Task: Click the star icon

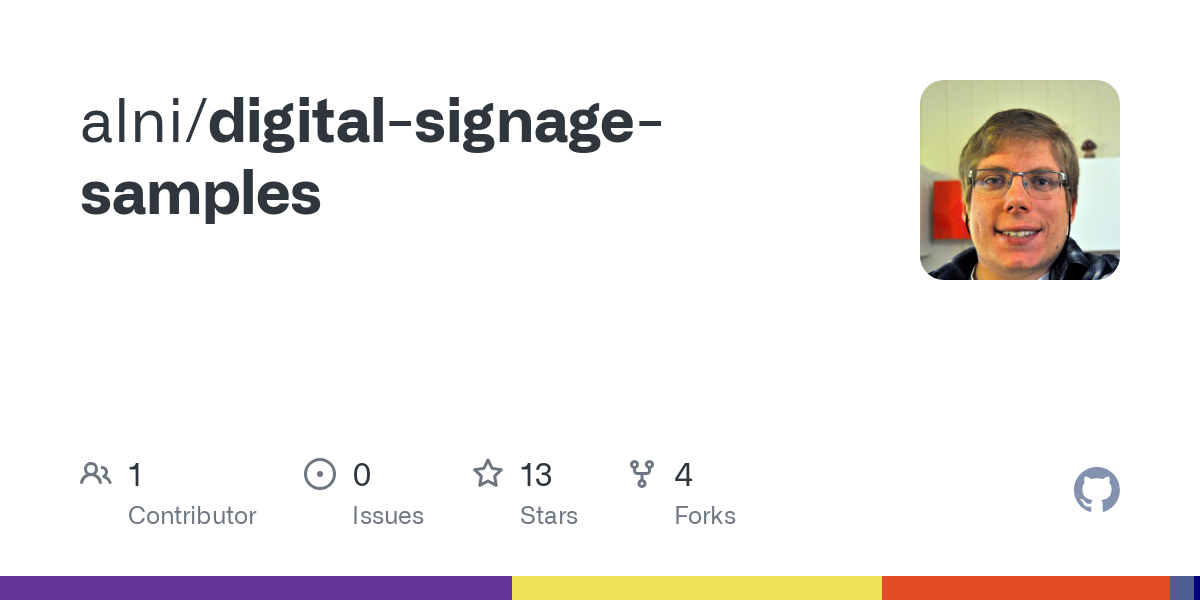Action: (488, 474)
